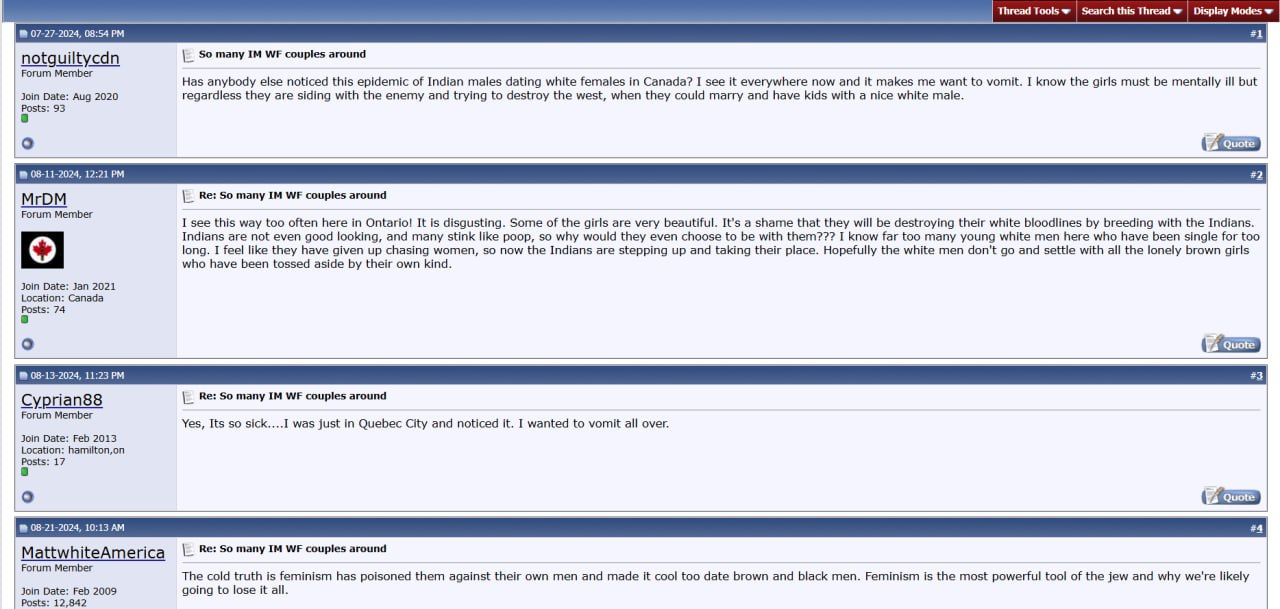1280x609 pixels.
Task: Click the offline status icon under notguiltycdn
Action: click(x=28, y=143)
